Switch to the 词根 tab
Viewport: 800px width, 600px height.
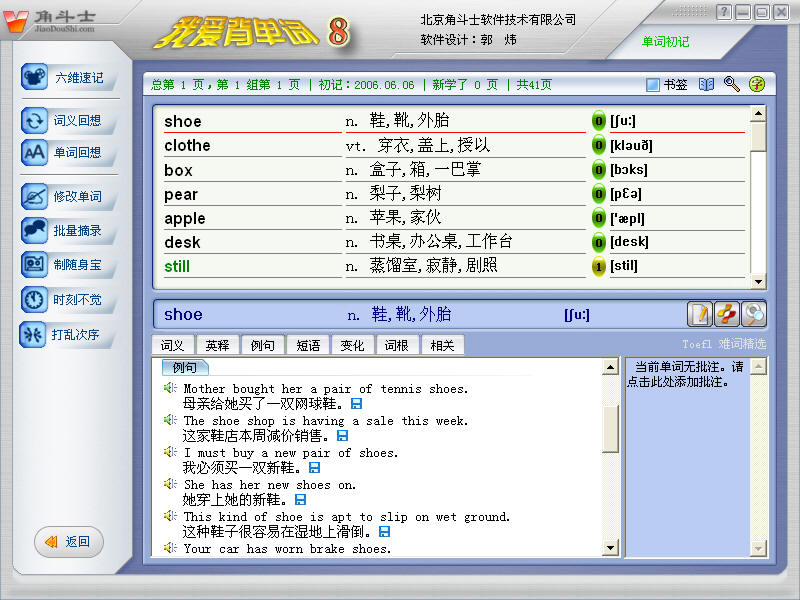396,345
